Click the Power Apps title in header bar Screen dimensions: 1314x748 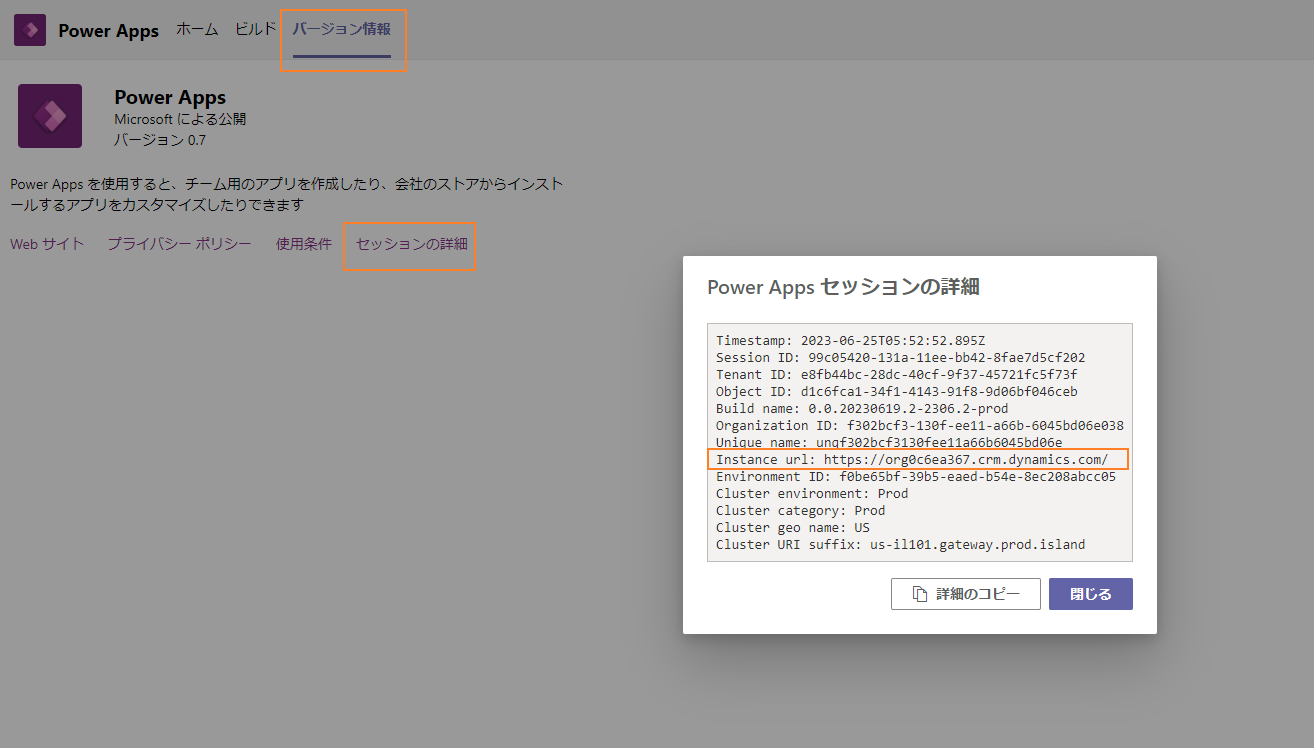point(108,31)
